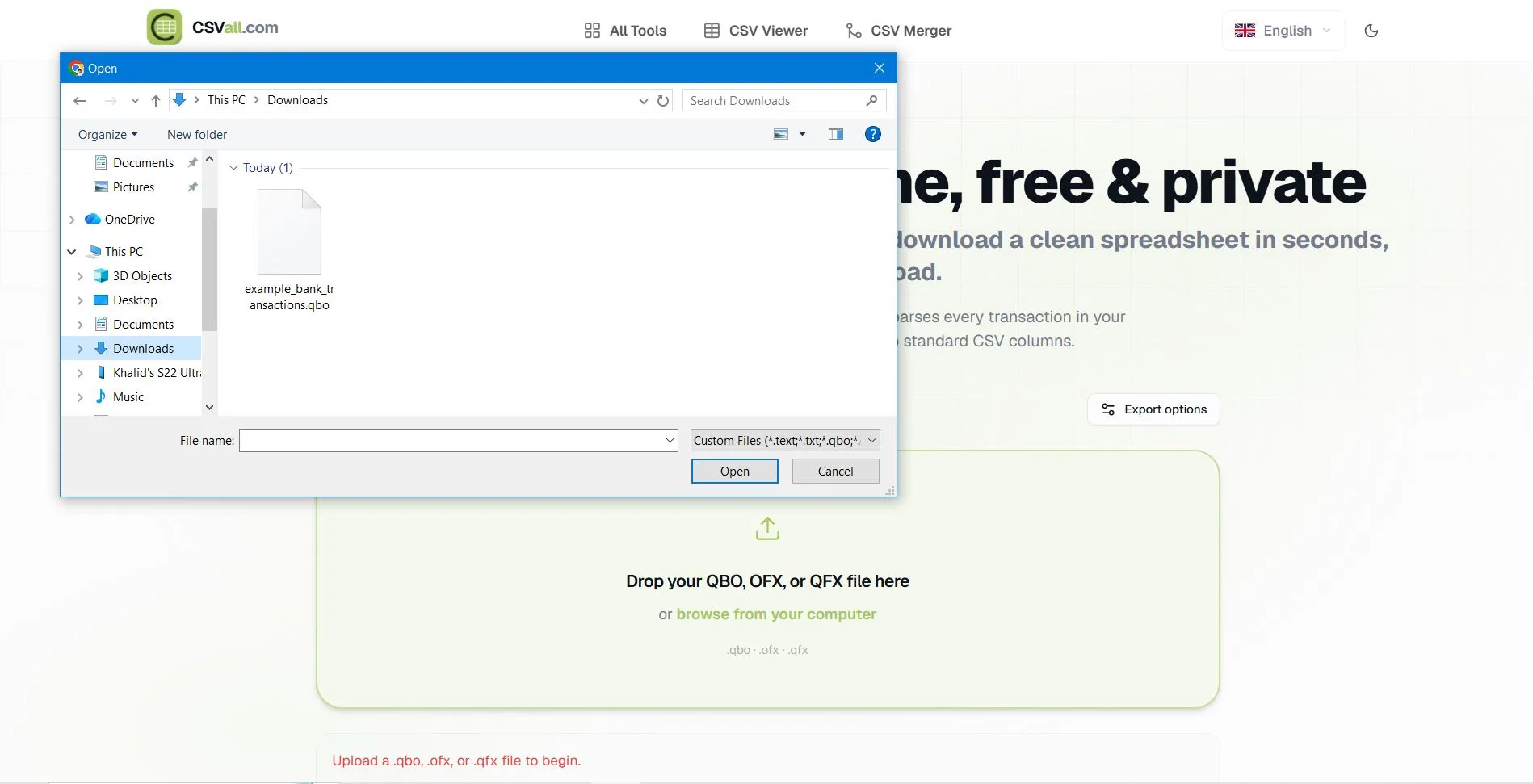Open the All Tools menu
Viewport: 1533px width, 784px height.
[625, 31]
